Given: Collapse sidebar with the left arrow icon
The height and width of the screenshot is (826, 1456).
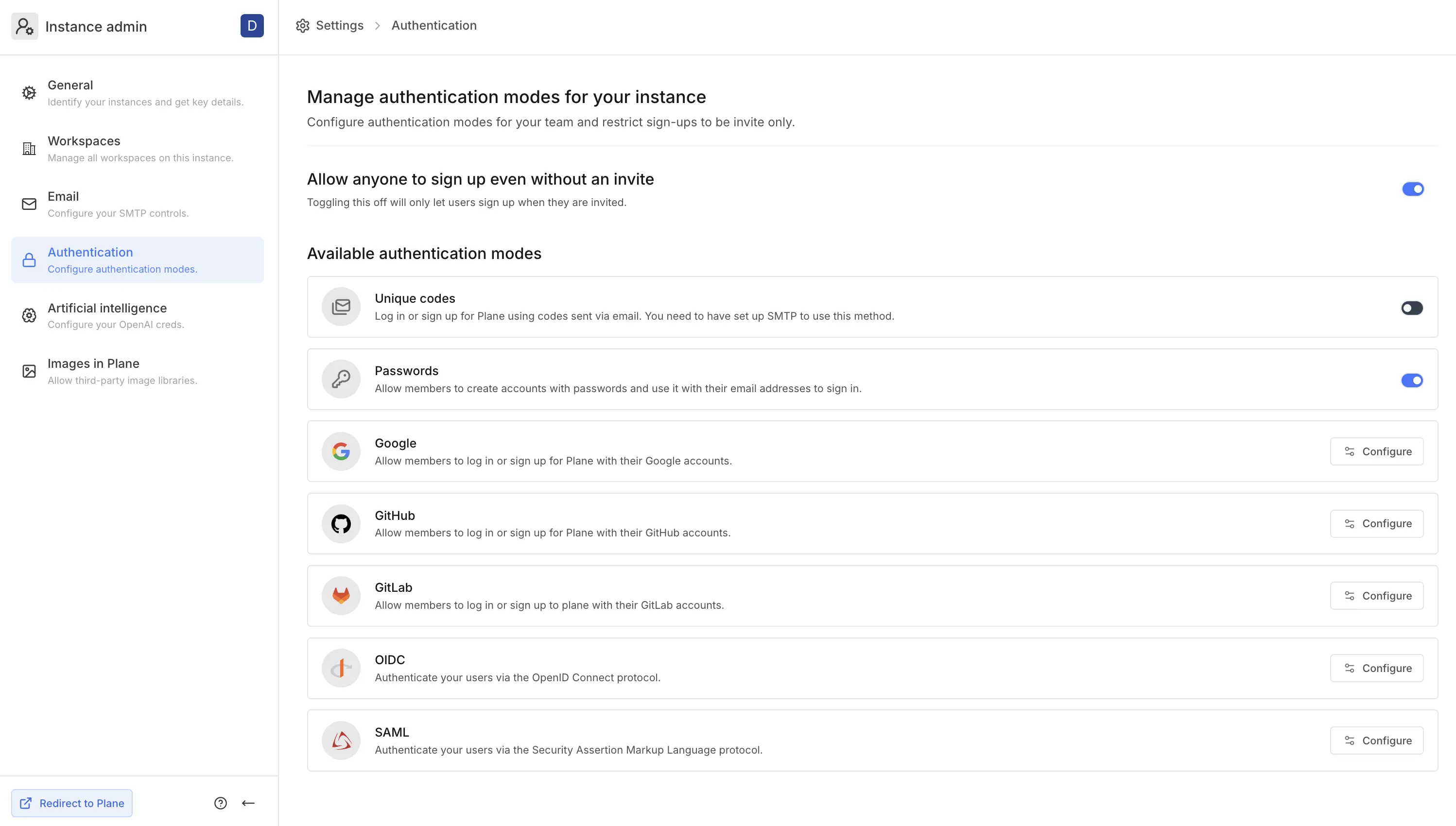Looking at the screenshot, I should coord(248,803).
